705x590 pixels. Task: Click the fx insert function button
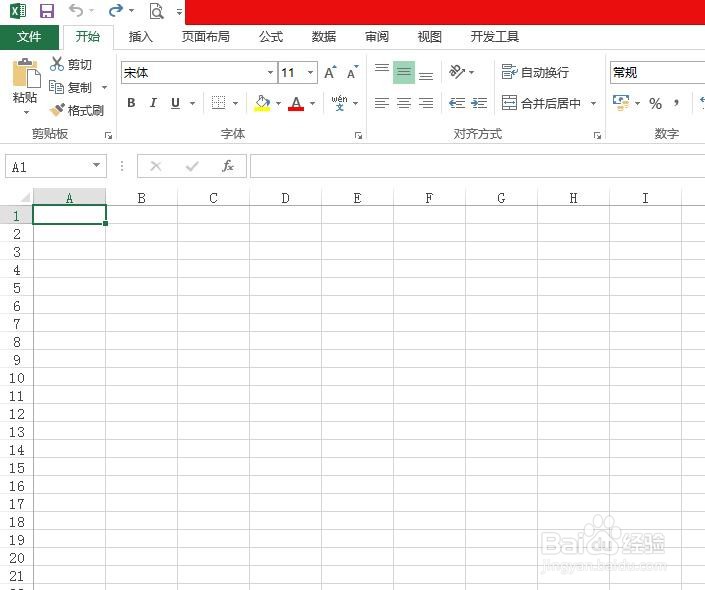[x=228, y=166]
